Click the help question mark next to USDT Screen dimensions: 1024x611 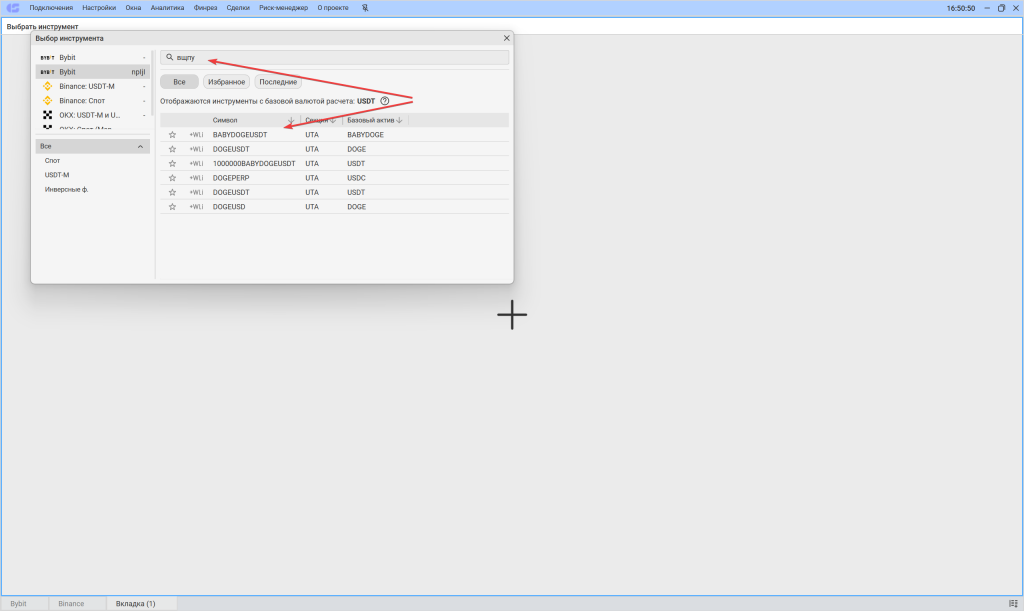(385, 101)
